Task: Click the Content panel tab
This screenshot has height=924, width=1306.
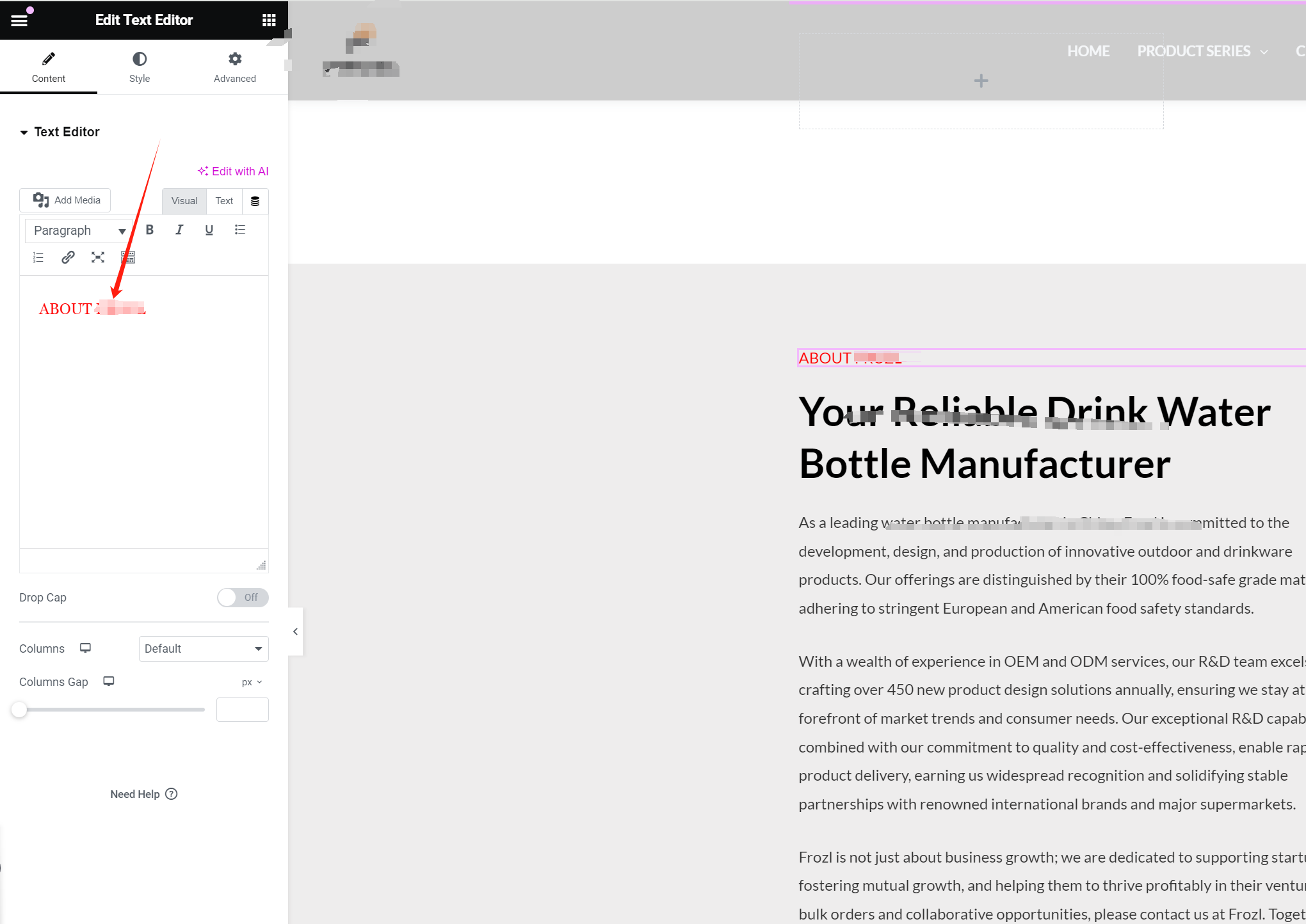Action: click(49, 68)
